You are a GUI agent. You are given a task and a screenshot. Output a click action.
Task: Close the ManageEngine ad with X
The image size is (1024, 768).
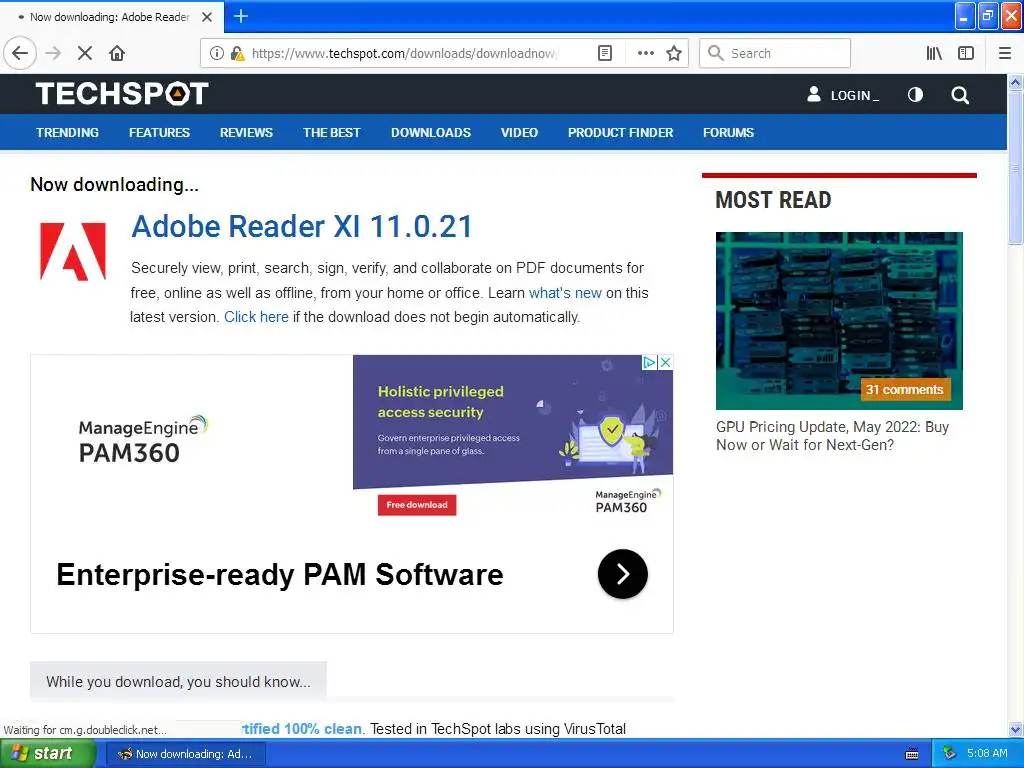(665, 362)
